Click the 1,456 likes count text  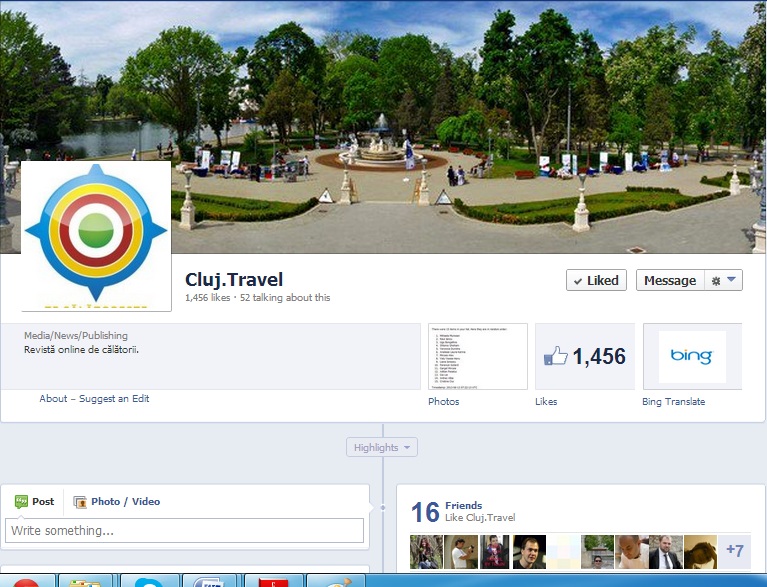(207, 297)
